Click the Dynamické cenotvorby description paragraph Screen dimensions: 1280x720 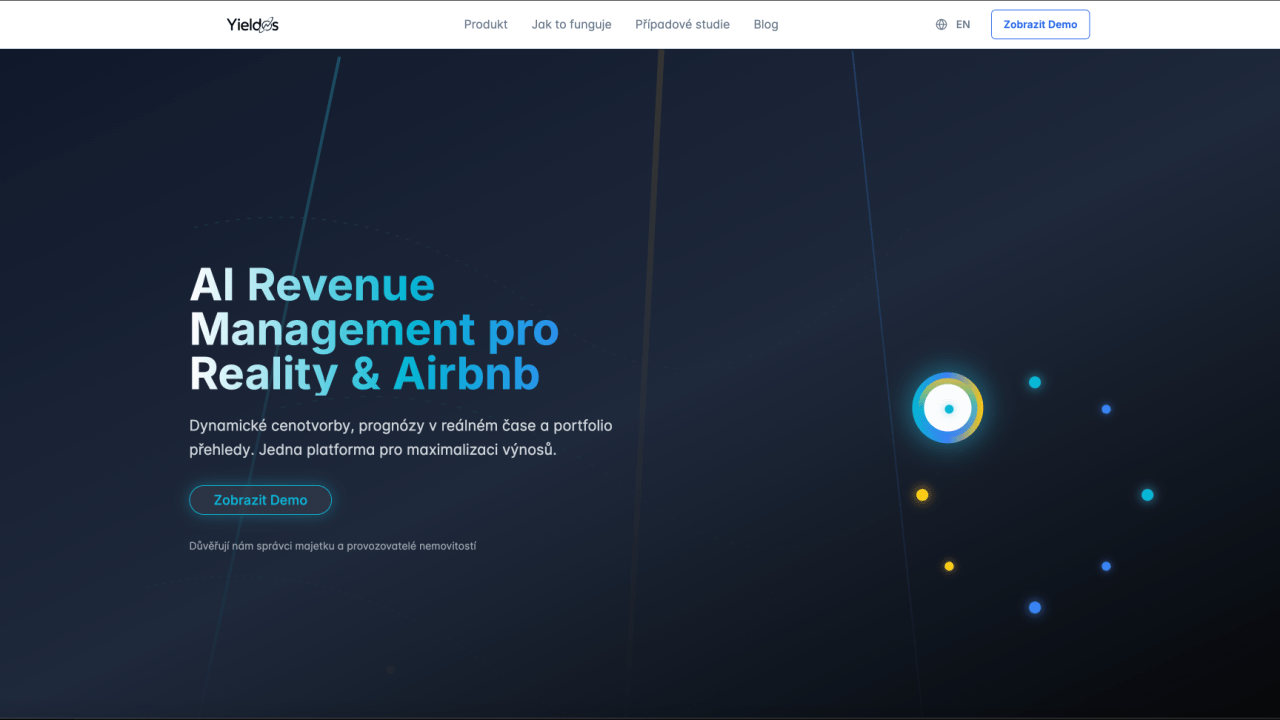click(x=401, y=438)
